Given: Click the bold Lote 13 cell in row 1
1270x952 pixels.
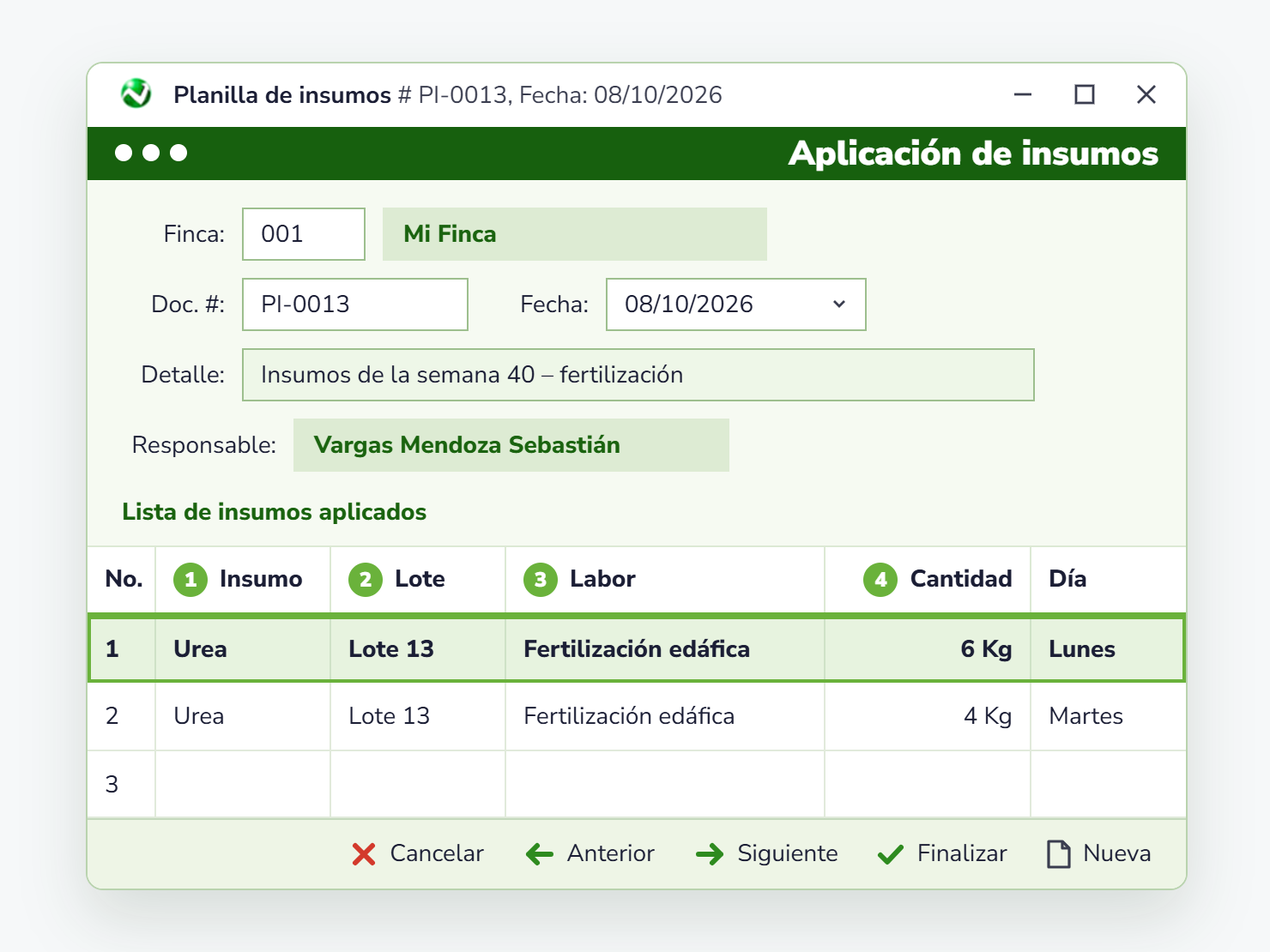Looking at the screenshot, I should (x=418, y=648).
